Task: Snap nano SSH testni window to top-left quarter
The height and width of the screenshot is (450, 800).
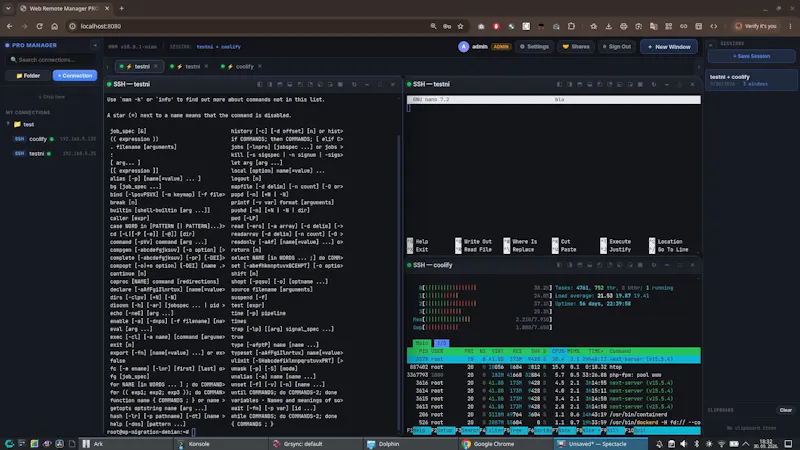Action: coord(600,84)
